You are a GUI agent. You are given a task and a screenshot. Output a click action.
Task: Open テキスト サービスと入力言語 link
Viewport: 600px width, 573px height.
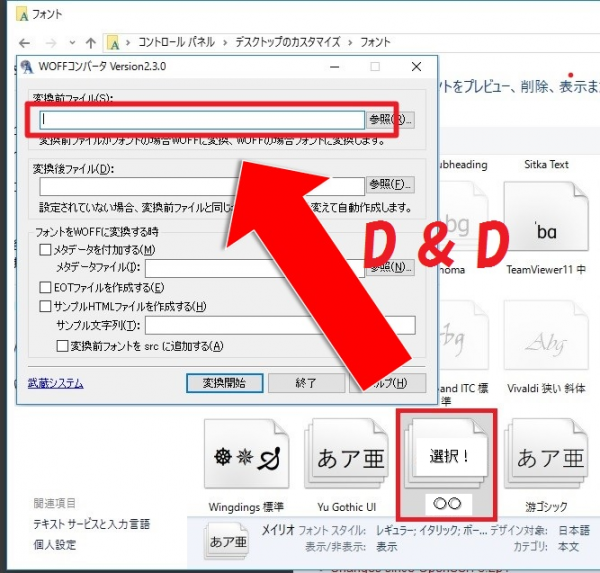[x=91, y=524]
